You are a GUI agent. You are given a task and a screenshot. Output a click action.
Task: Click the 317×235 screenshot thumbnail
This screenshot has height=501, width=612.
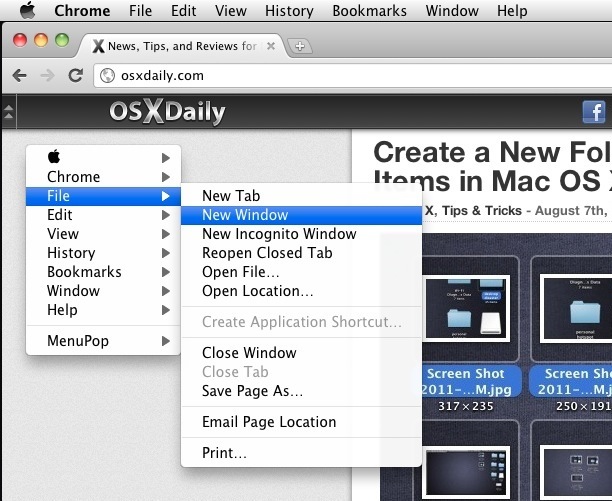466,308
